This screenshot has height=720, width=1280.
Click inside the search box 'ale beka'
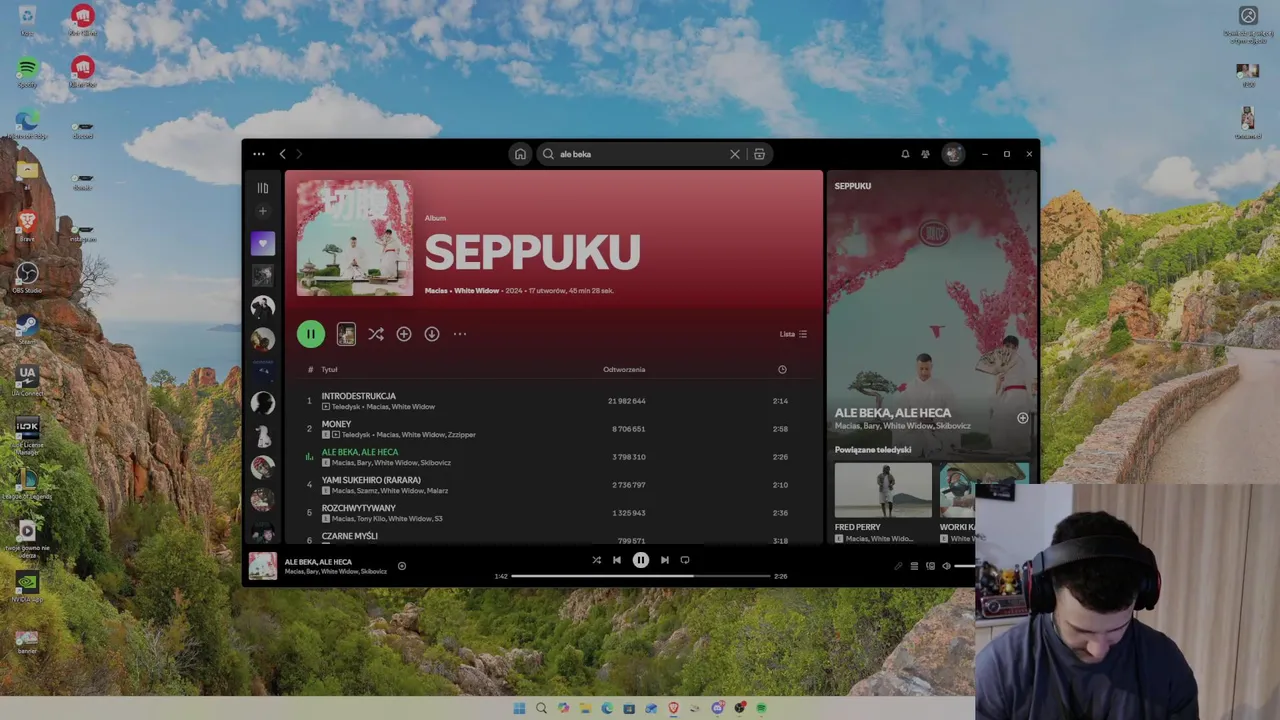point(640,154)
